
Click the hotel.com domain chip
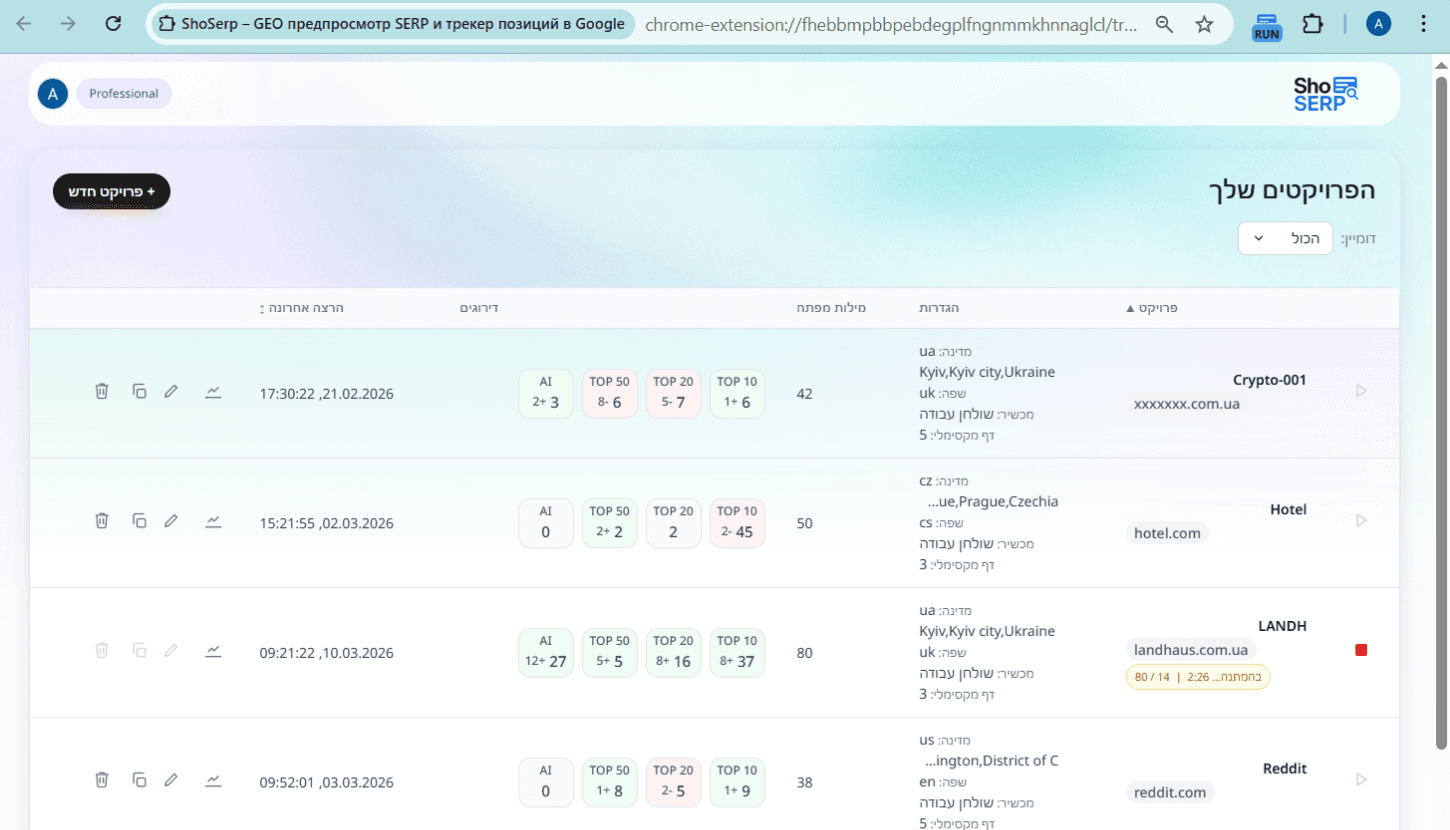pyautogui.click(x=1167, y=533)
